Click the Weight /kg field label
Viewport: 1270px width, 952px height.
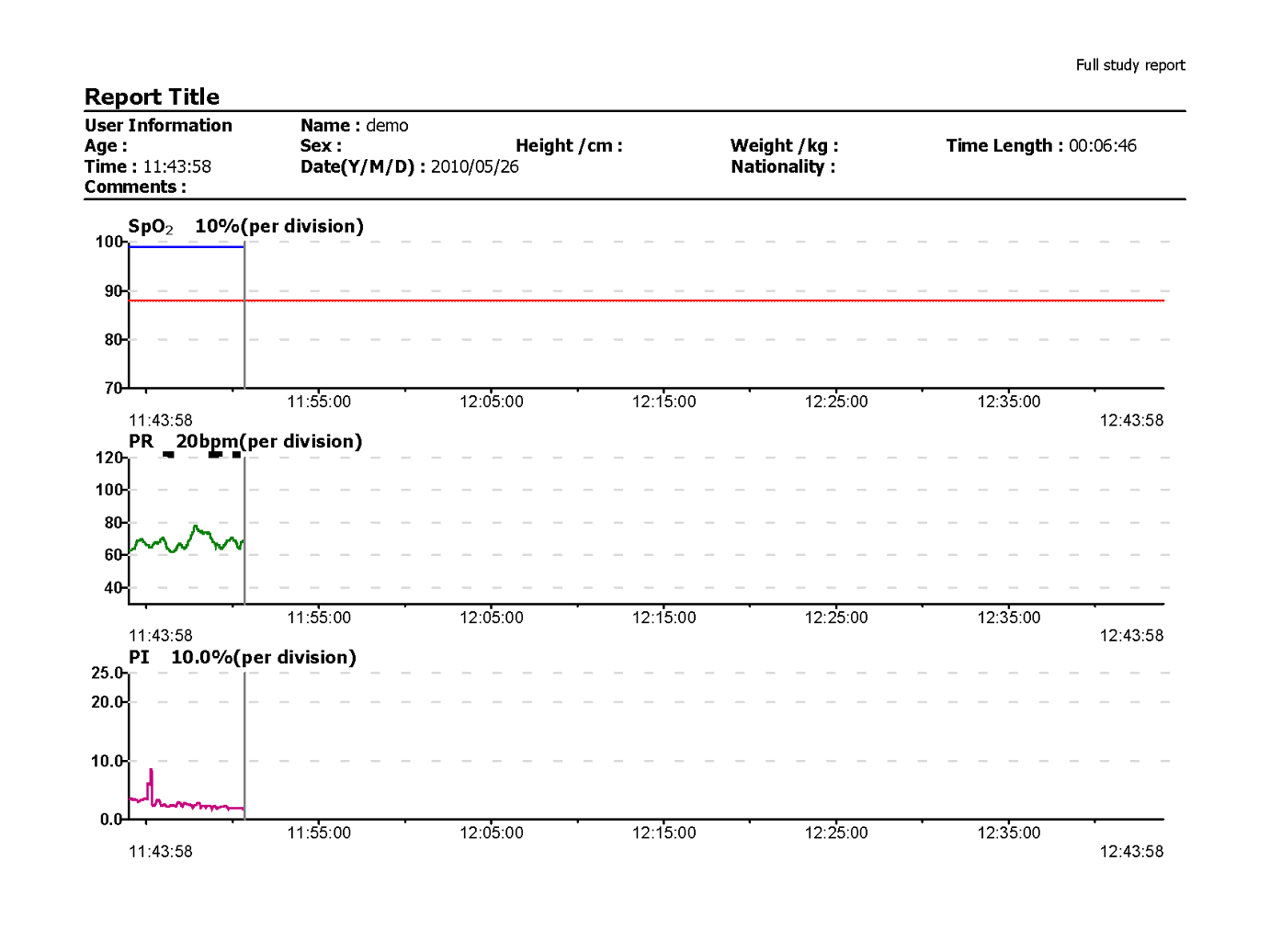click(784, 146)
